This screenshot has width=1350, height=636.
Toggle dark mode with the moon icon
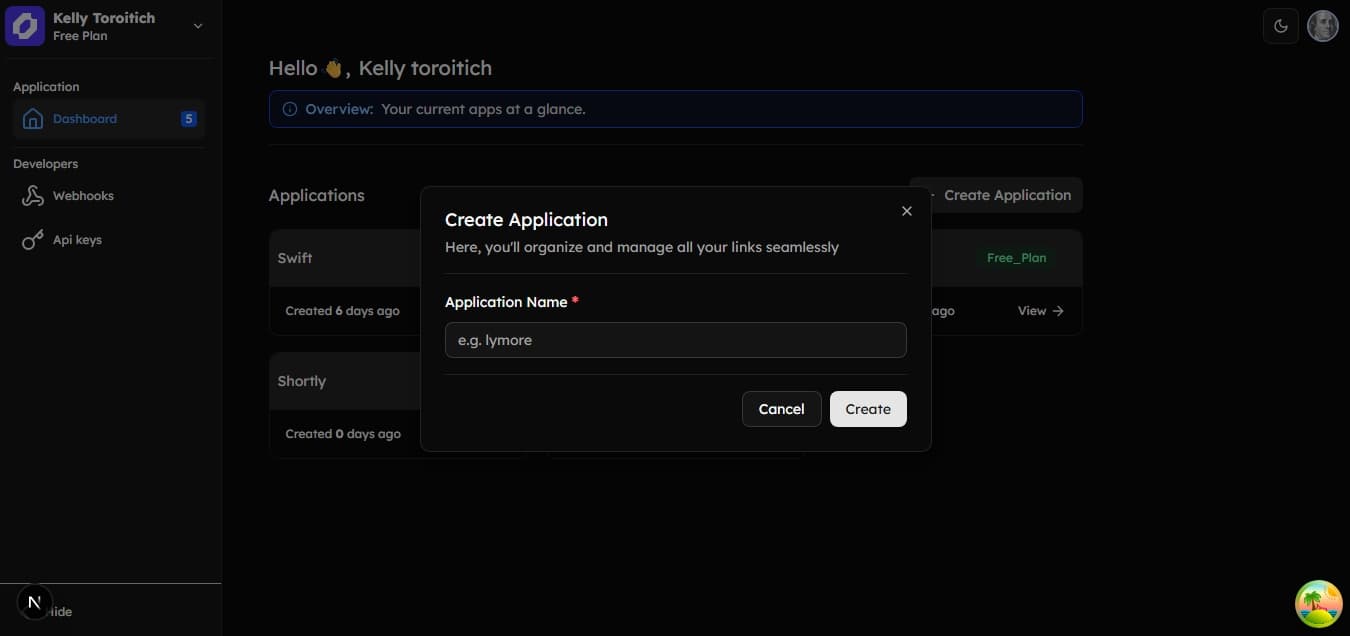[1281, 26]
